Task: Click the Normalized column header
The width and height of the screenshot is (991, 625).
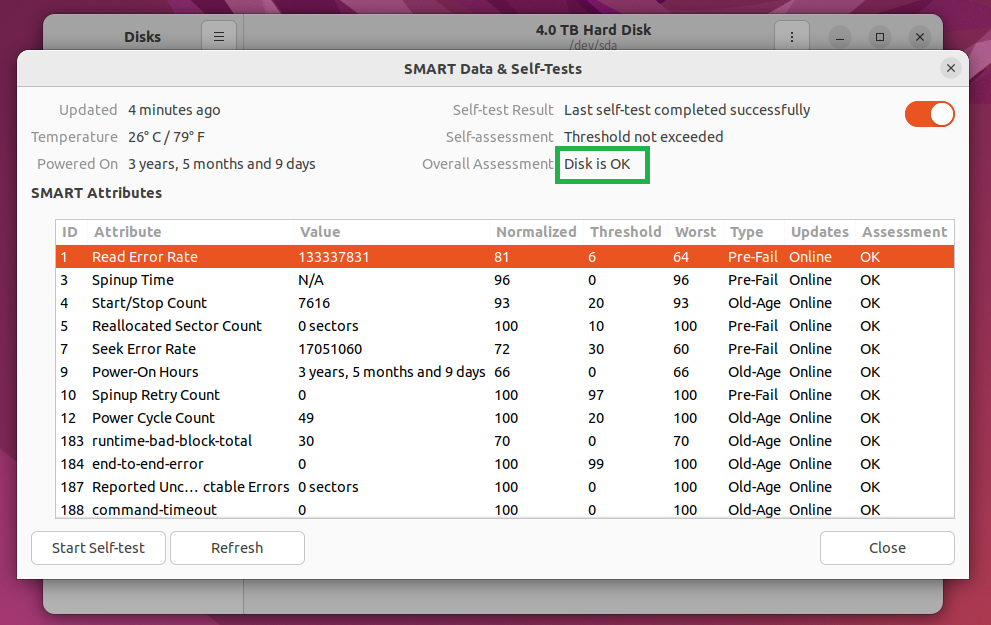Action: click(536, 232)
